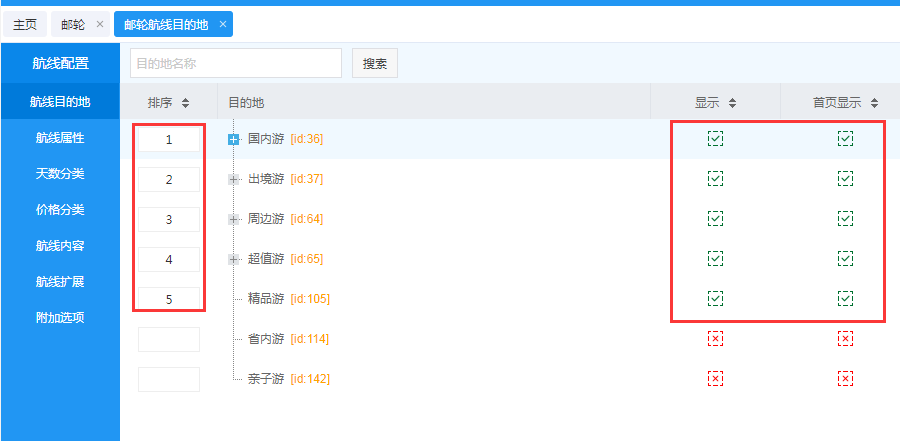Enable 首页显示 for 亲子游 row
The image size is (900, 441).
tap(845, 379)
